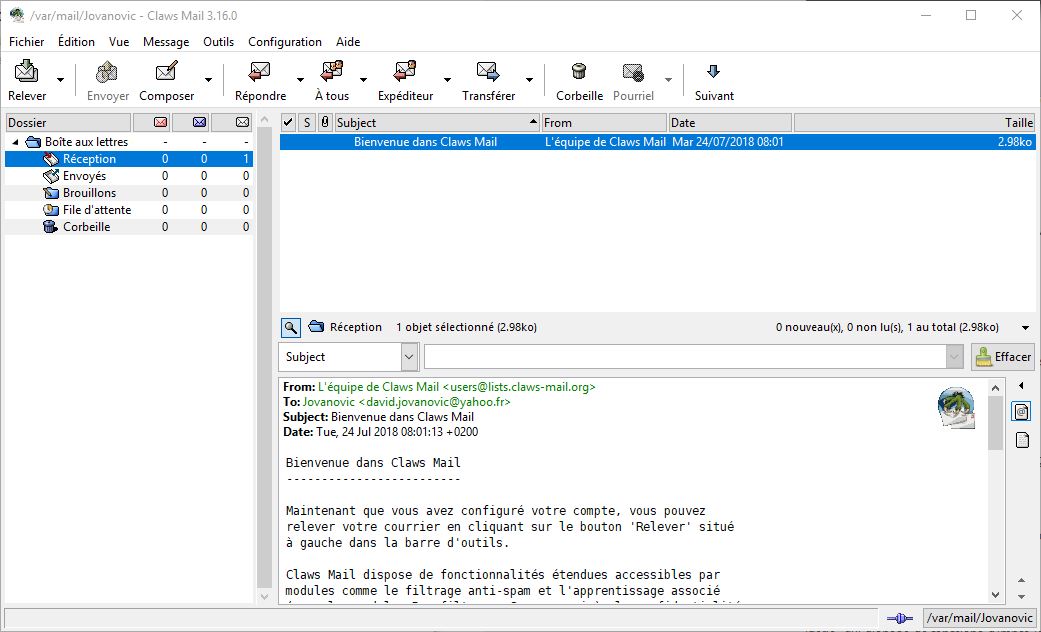The height and width of the screenshot is (632, 1041).
Task: Click the Effacer clear search button
Action: (x=1002, y=356)
